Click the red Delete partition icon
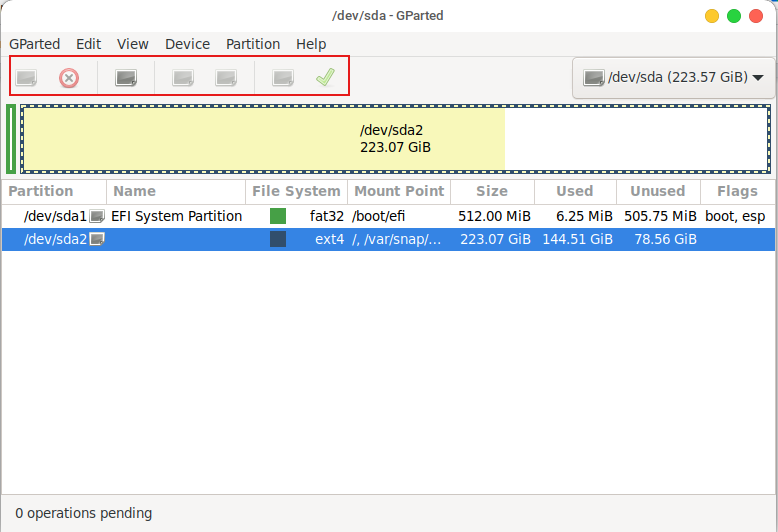The width and height of the screenshot is (778, 532). tap(69, 78)
